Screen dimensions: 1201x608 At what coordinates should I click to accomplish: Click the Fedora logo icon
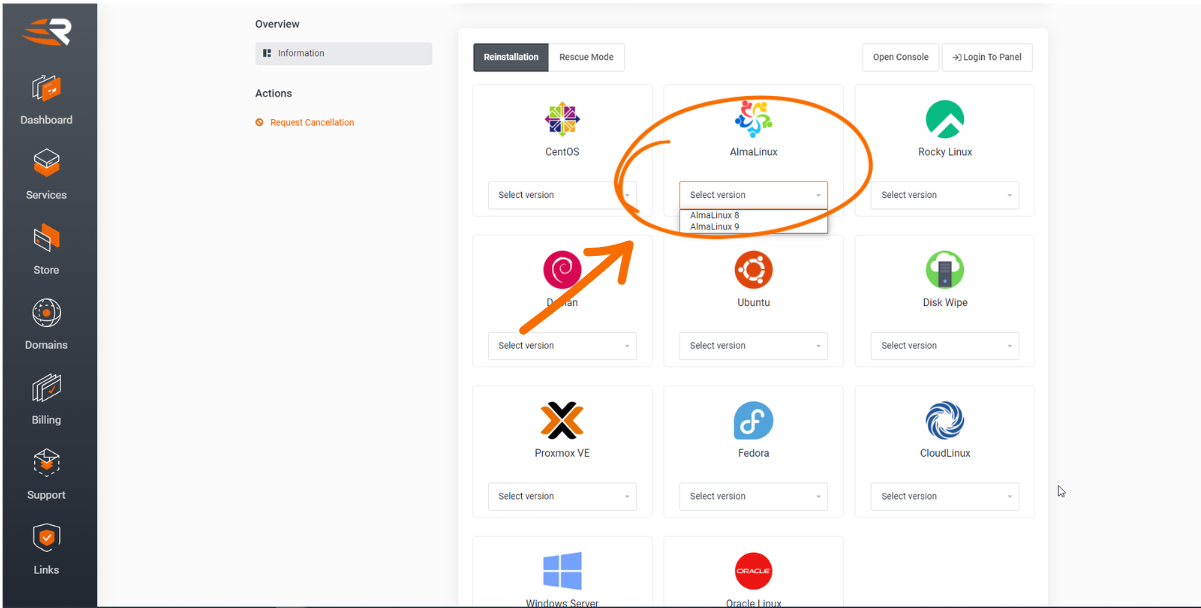pos(753,421)
